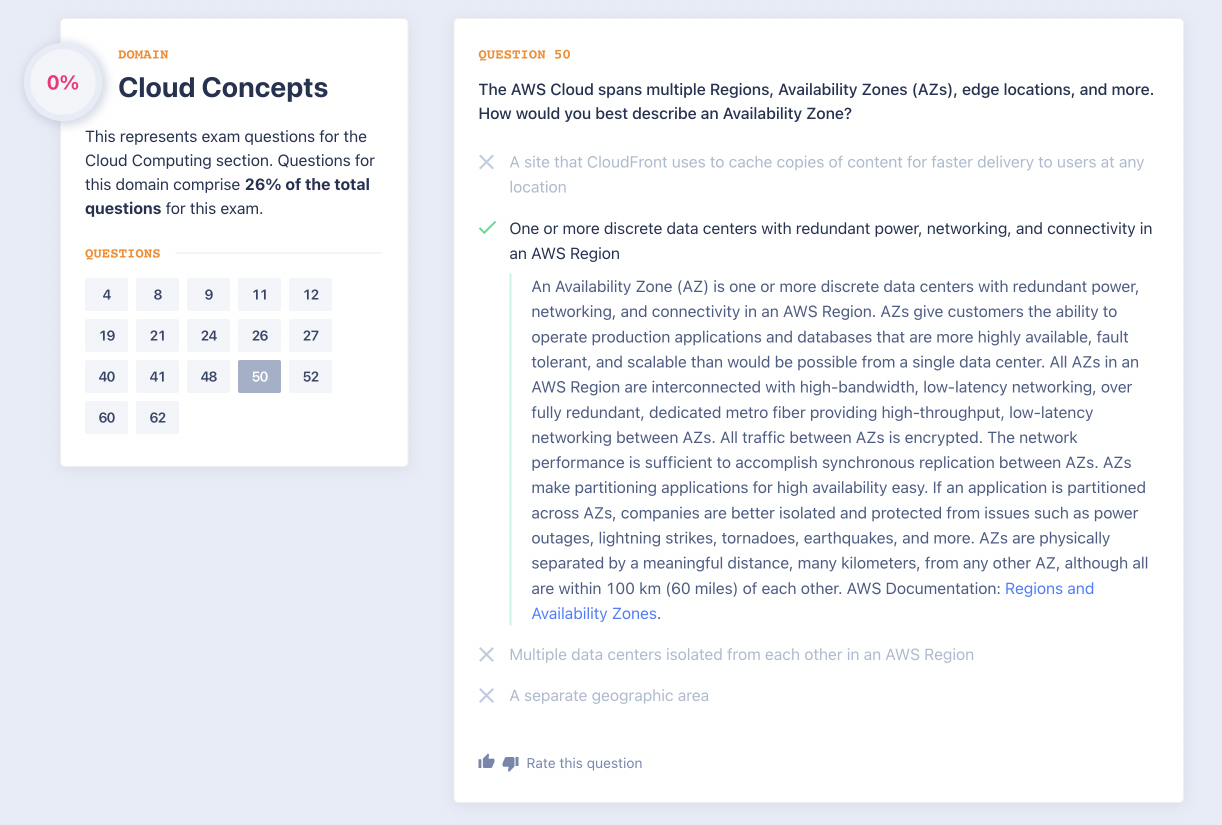This screenshot has width=1222, height=825.
Task: Select the 'Multiple data centers isolated' answer
Action: [741, 654]
